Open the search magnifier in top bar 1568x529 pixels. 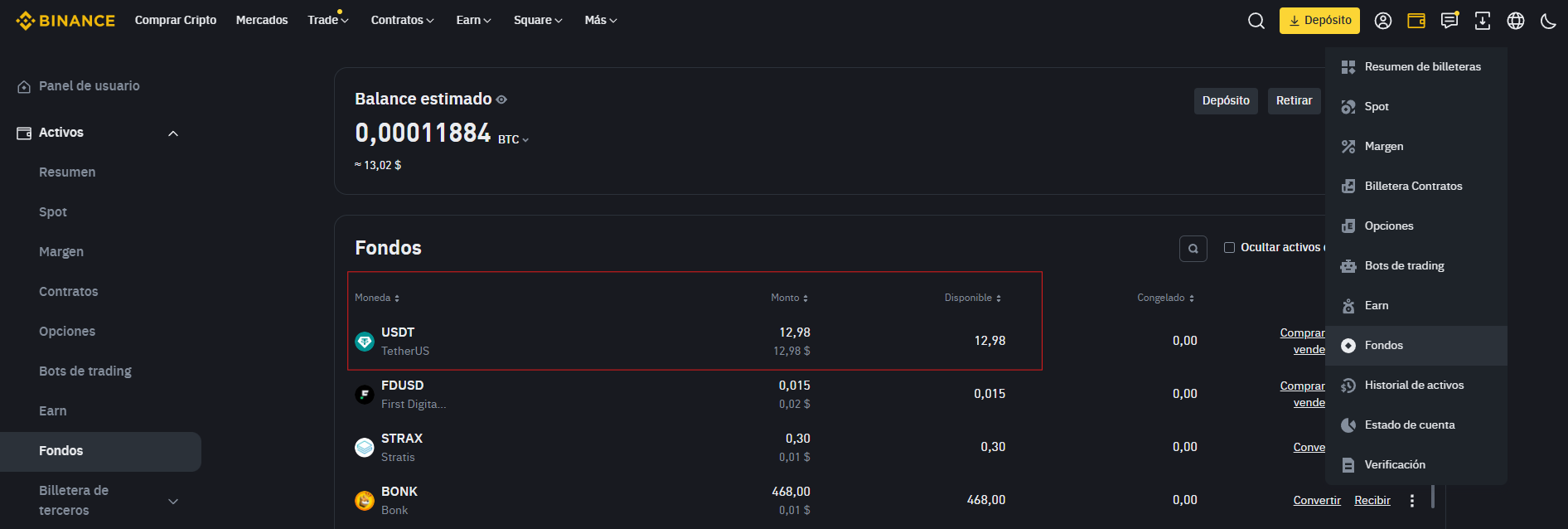pos(1256,21)
